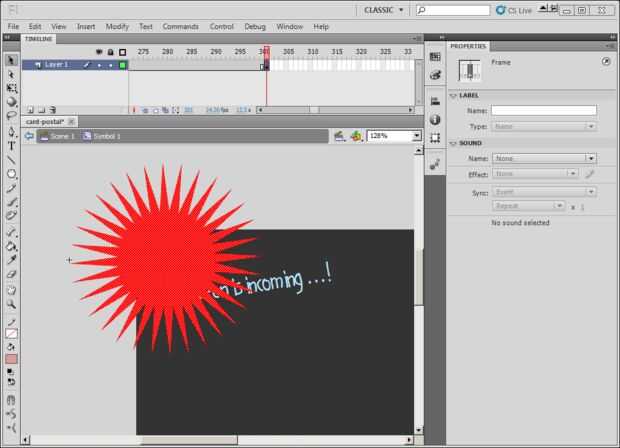Choose the Subselection tool
Image resolution: width=620 pixels, height=448 pixels.
11,74
